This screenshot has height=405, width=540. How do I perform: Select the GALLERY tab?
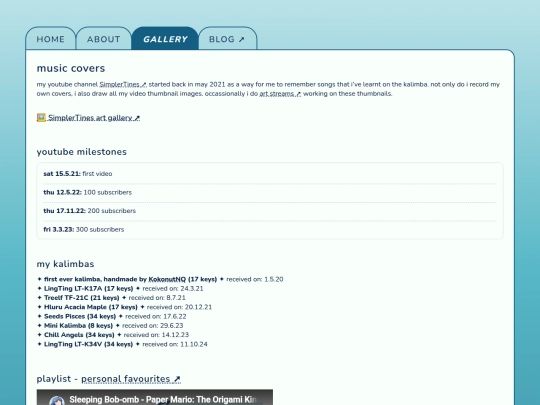[x=165, y=39]
